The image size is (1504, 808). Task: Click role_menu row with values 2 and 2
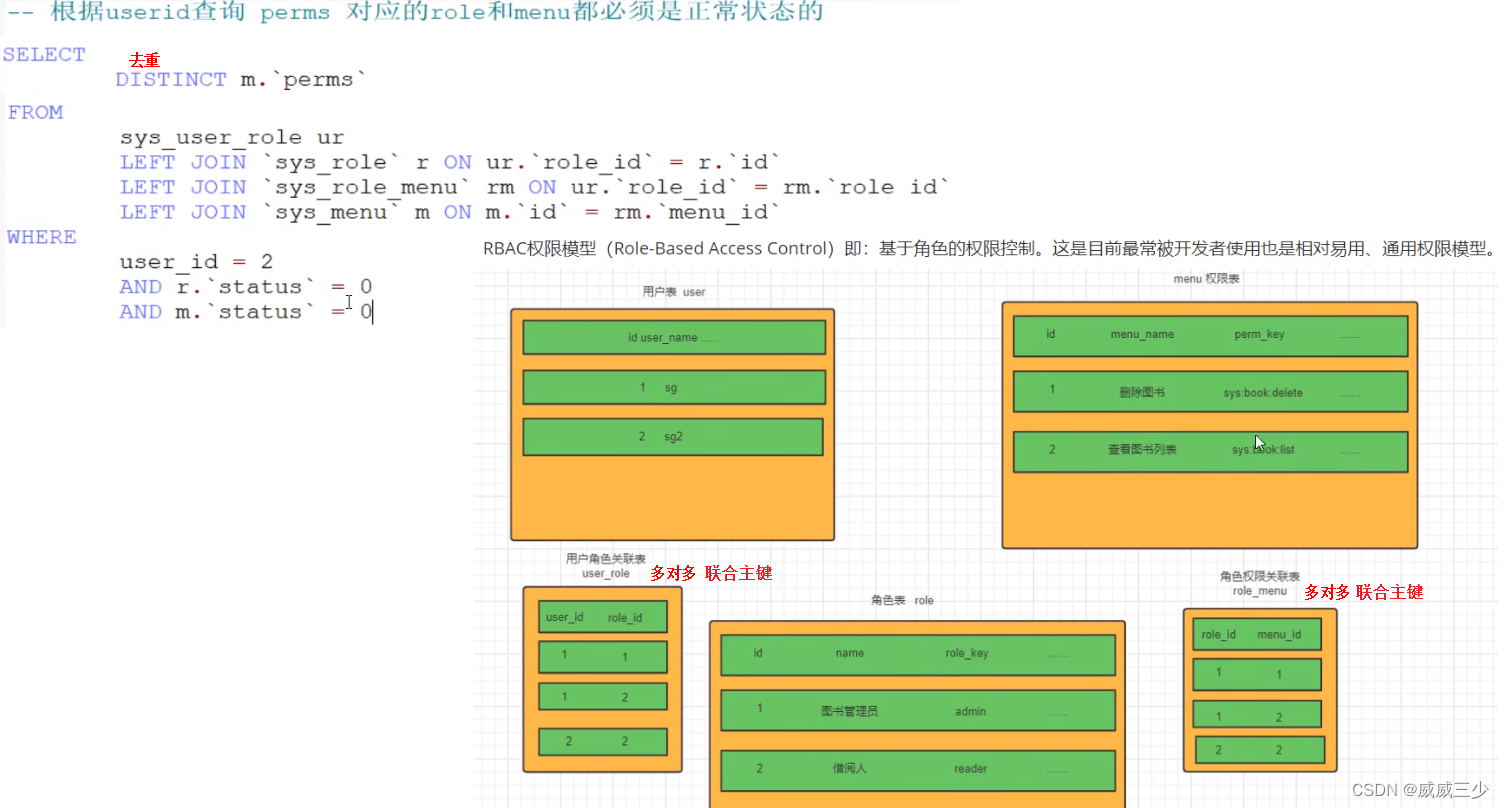click(x=1260, y=750)
